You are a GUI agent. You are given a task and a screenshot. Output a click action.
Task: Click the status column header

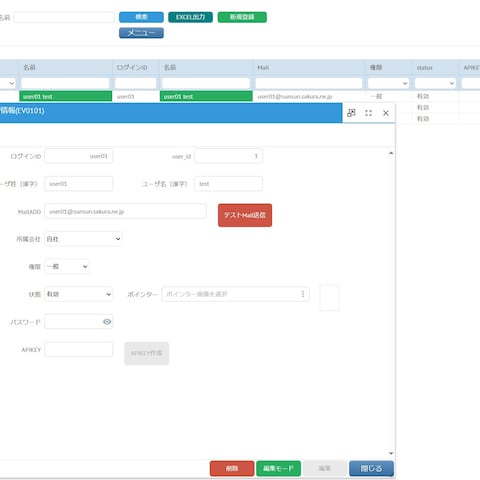[x=435, y=68]
